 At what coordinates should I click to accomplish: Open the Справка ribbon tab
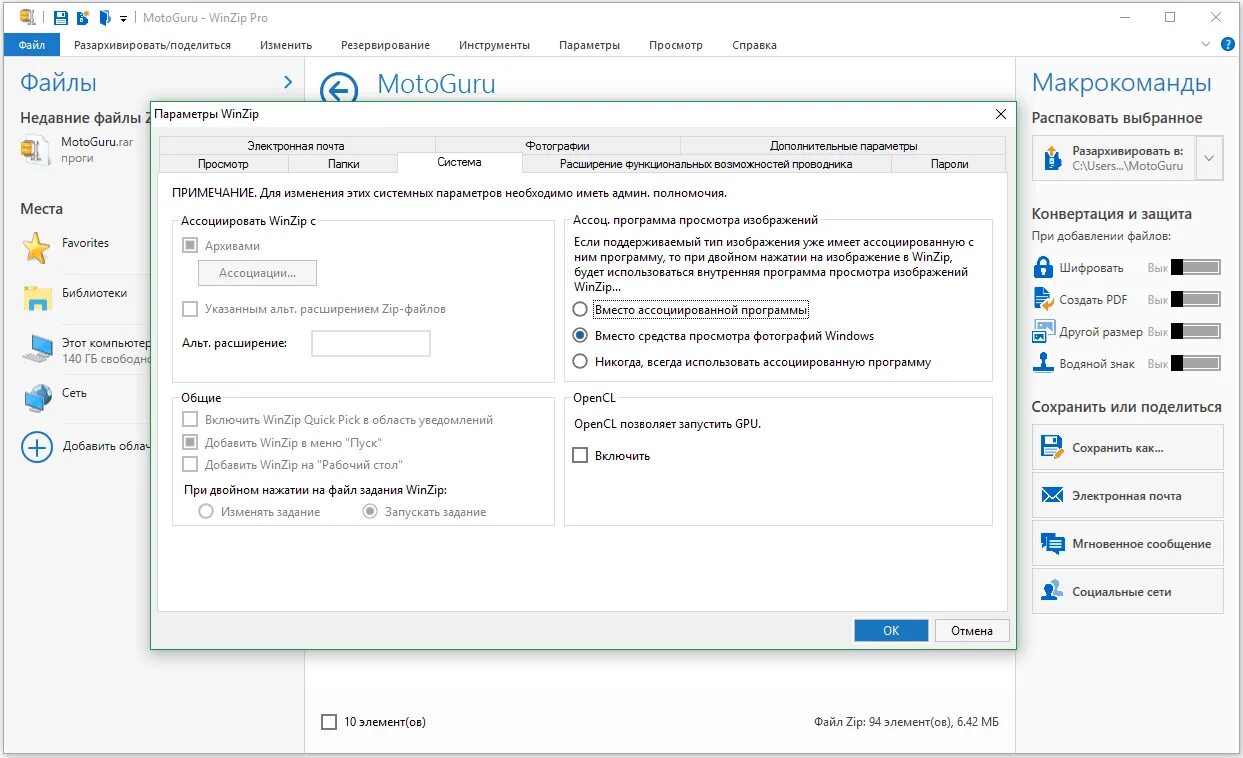click(x=754, y=45)
